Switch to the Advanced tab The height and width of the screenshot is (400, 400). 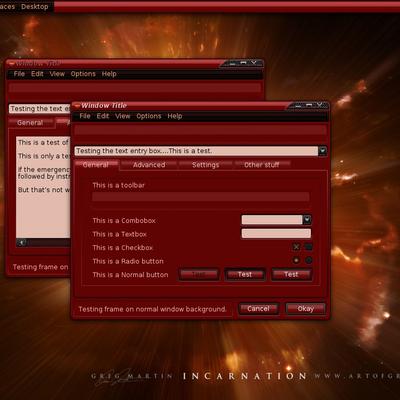coord(149,165)
